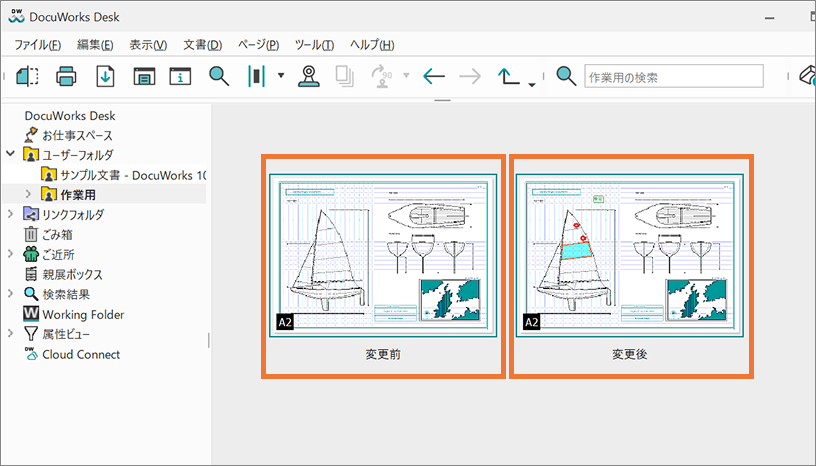Expand the 属性ビュー node
The height and width of the screenshot is (466, 816).
coord(10,333)
